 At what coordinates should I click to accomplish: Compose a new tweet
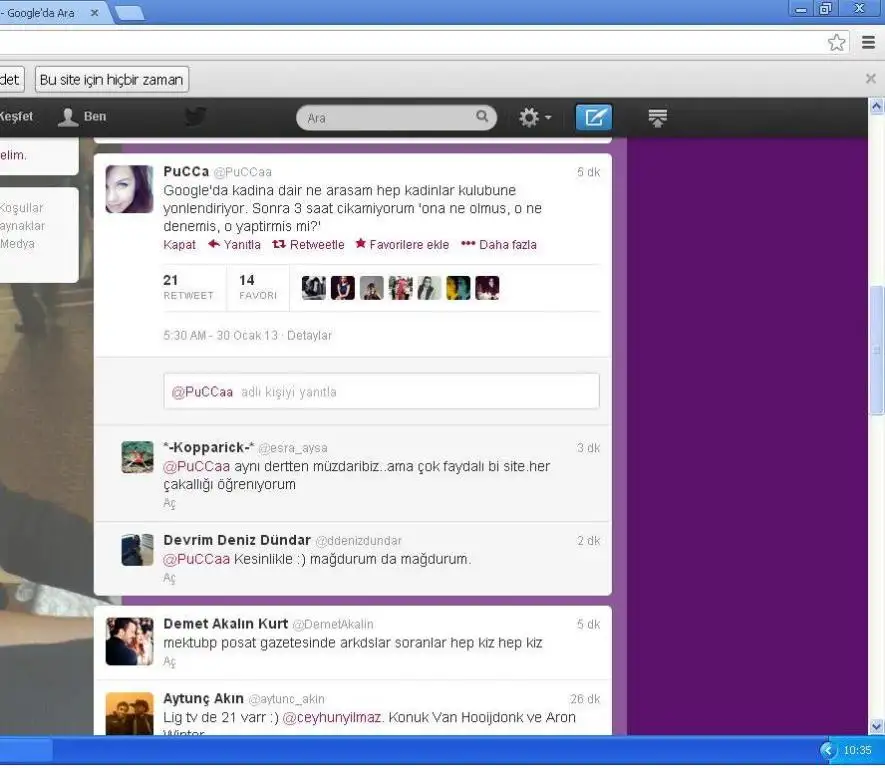point(593,117)
